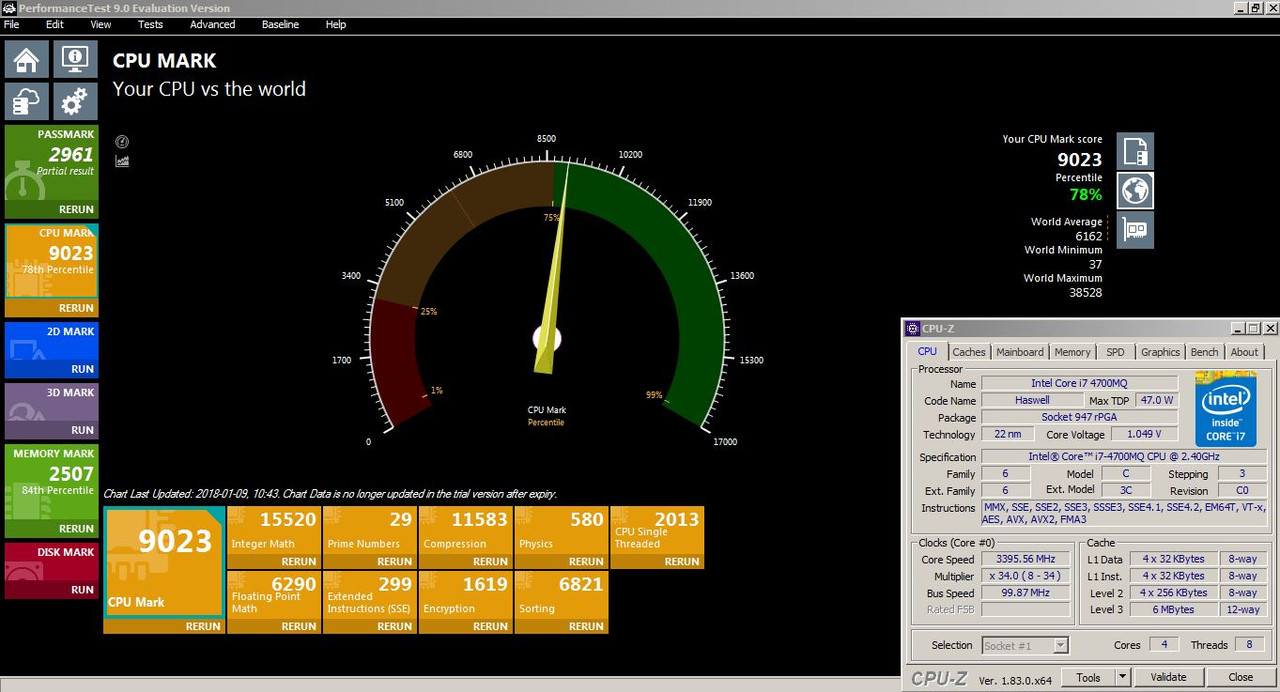Open the Home dashboard icon
The height and width of the screenshot is (692, 1280).
pos(26,59)
